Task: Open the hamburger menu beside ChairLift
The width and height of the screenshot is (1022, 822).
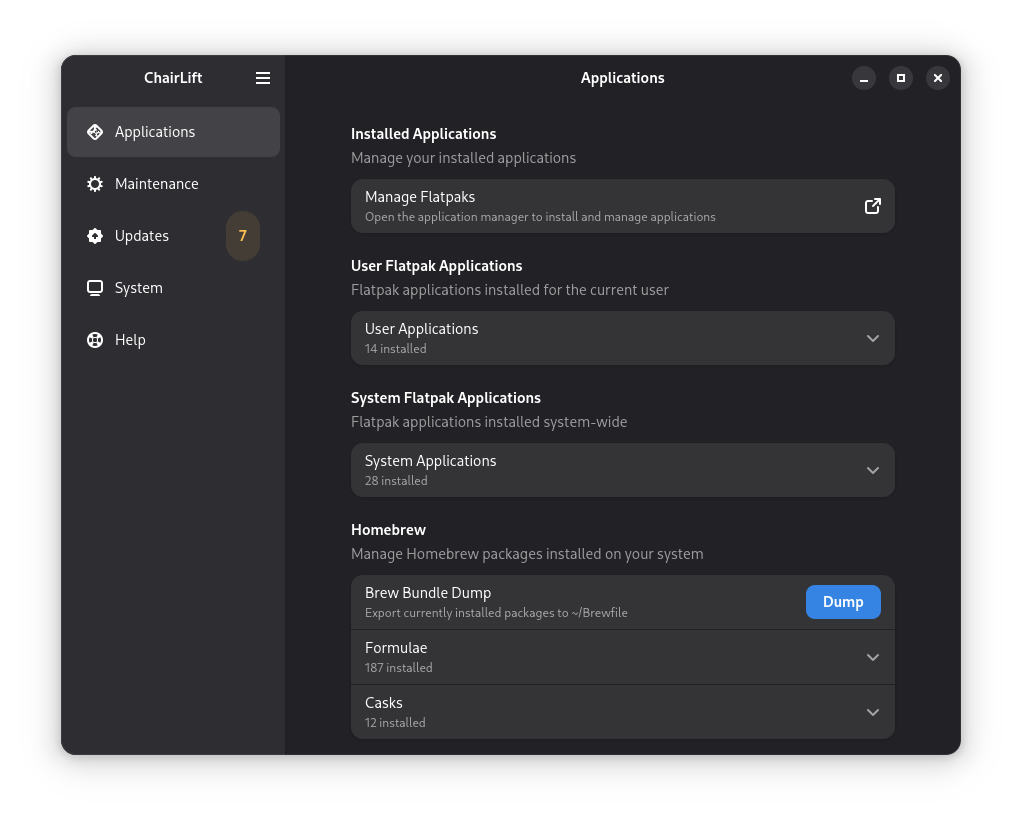Action: click(263, 78)
